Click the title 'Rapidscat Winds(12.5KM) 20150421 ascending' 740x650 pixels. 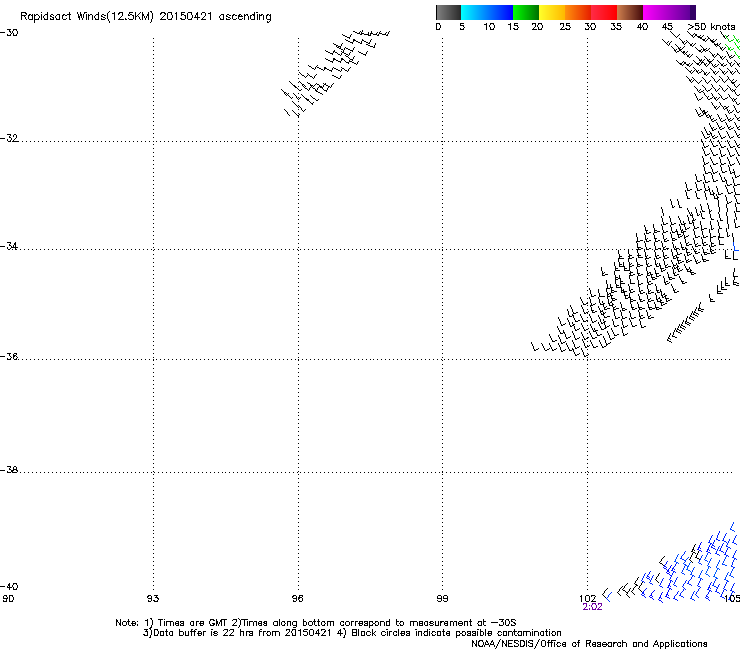click(146, 17)
